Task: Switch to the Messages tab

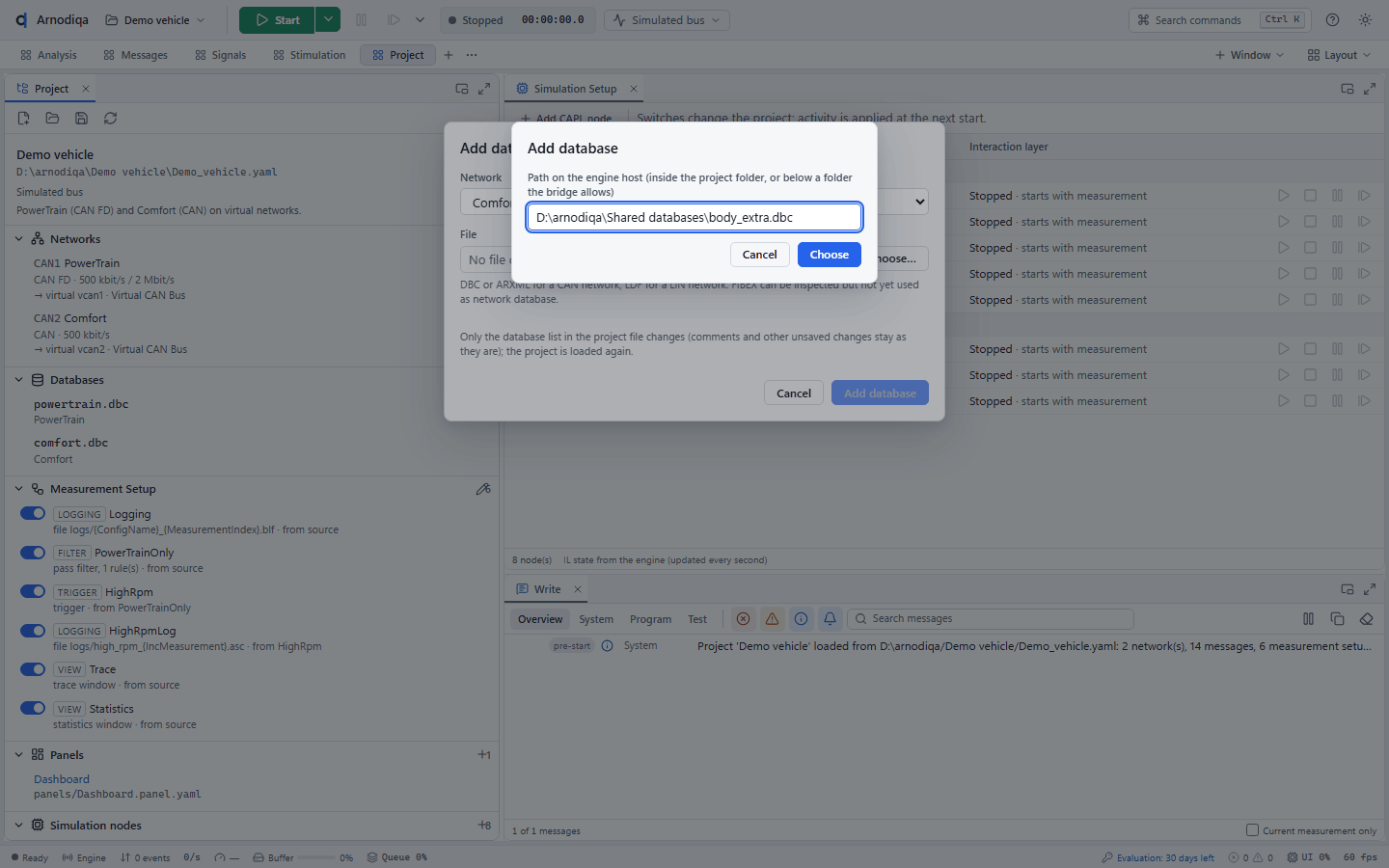Action: pos(135,55)
